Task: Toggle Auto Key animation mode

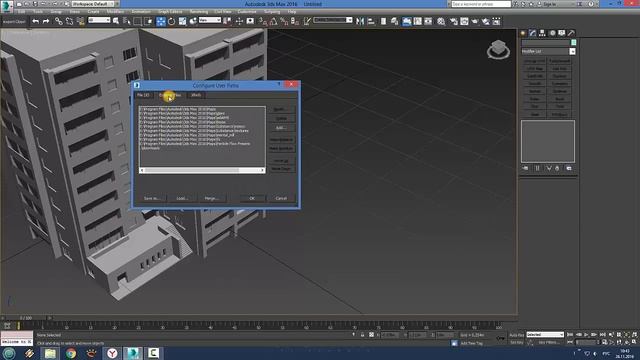Action: click(516, 335)
